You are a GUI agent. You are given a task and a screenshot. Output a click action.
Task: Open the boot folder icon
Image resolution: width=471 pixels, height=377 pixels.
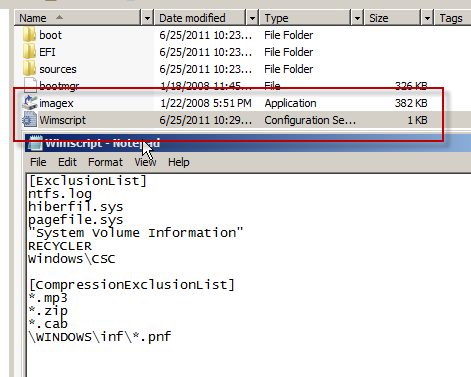(29, 35)
